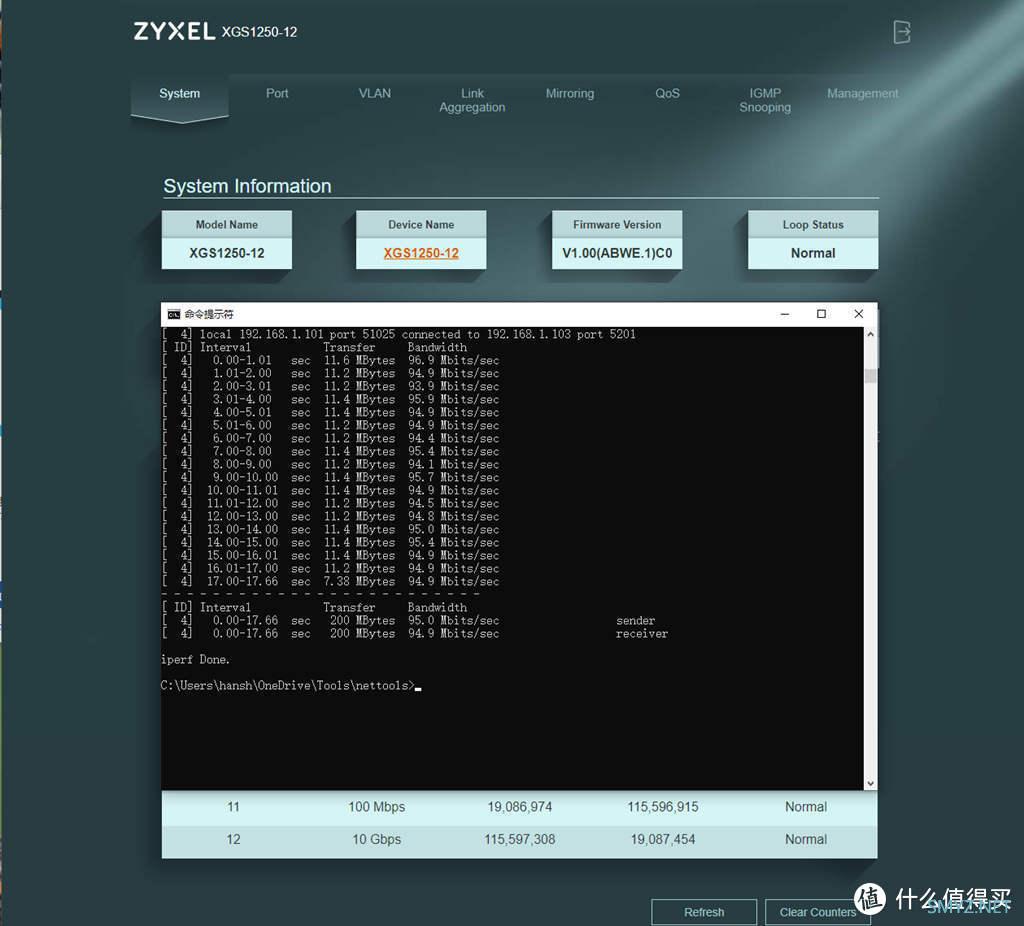Open the Mirroring tab
Image resolution: width=1024 pixels, height=926 pixels.
click(570, 93)
